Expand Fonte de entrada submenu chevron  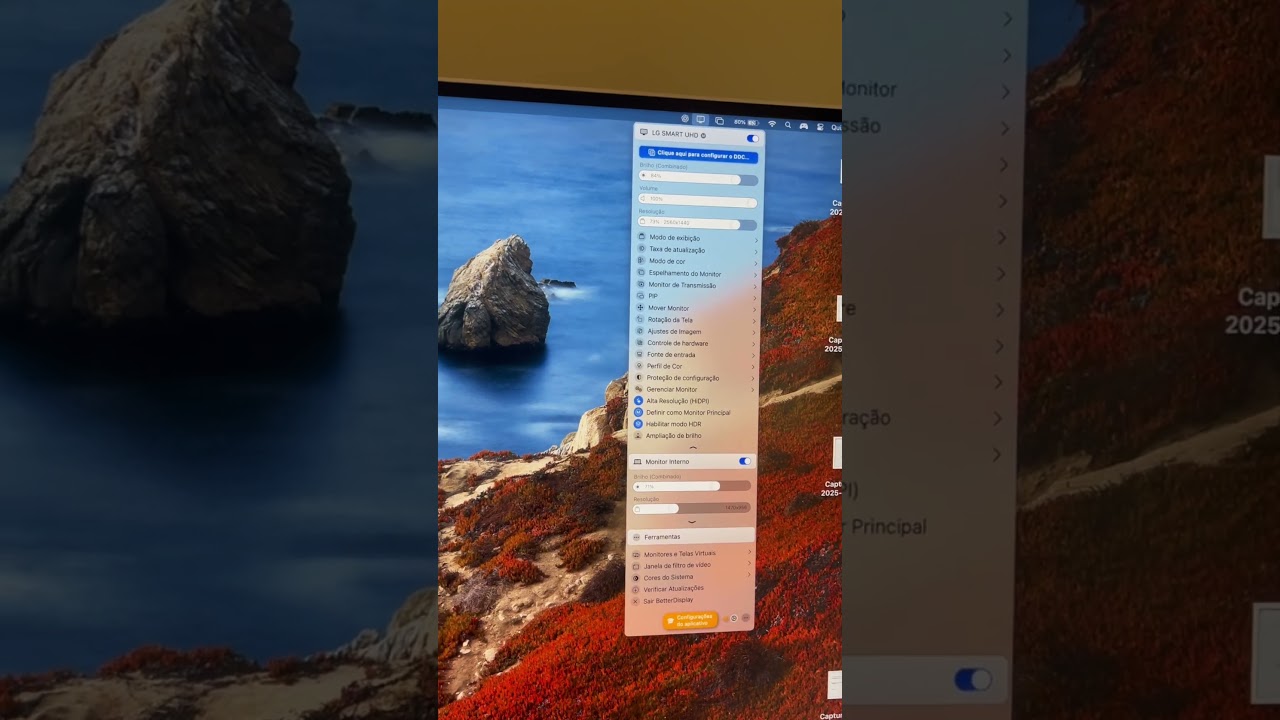pyautogui.click(x=755, y=355)
